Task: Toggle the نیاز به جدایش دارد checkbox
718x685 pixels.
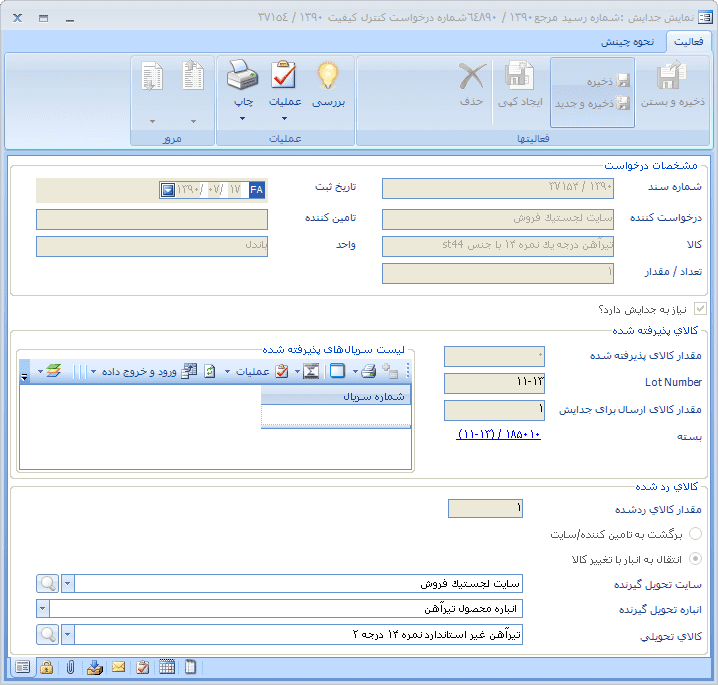Action: tap(699, 309)
